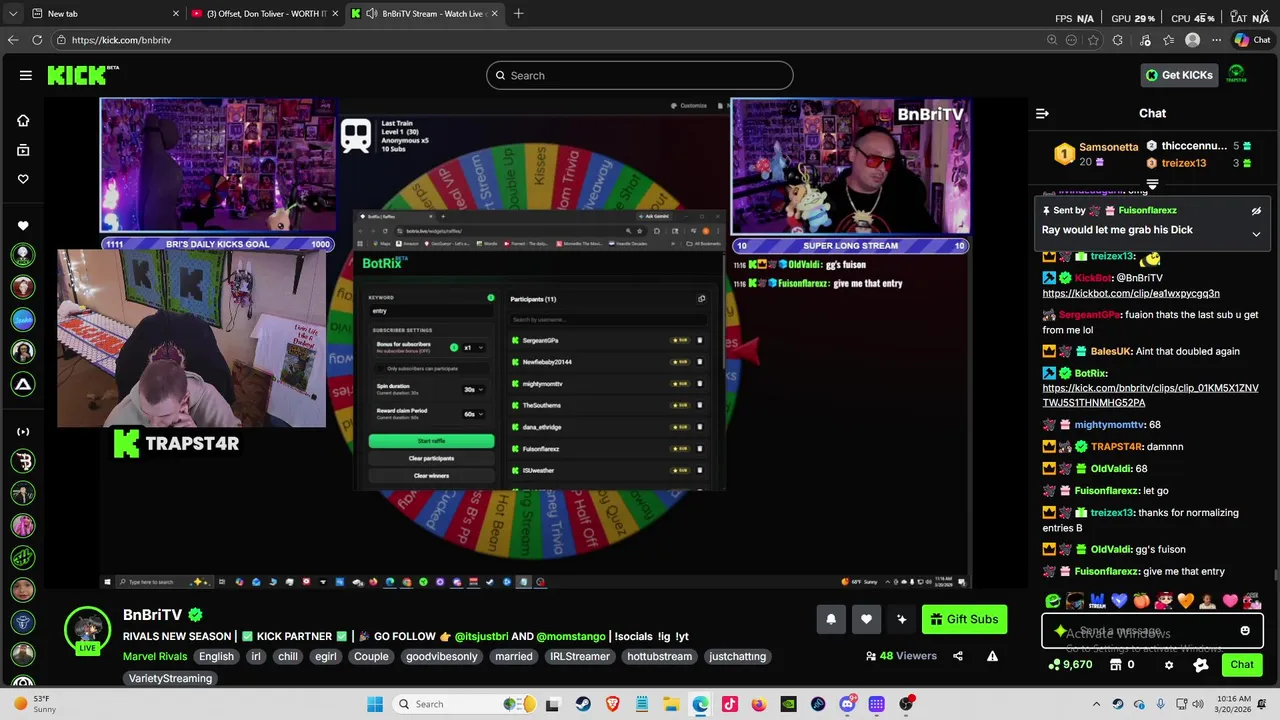Click the Windows taskbar Search box
Image resolution: width=1280 pixels, height=720 pixels.
click(x=462, y=704)
